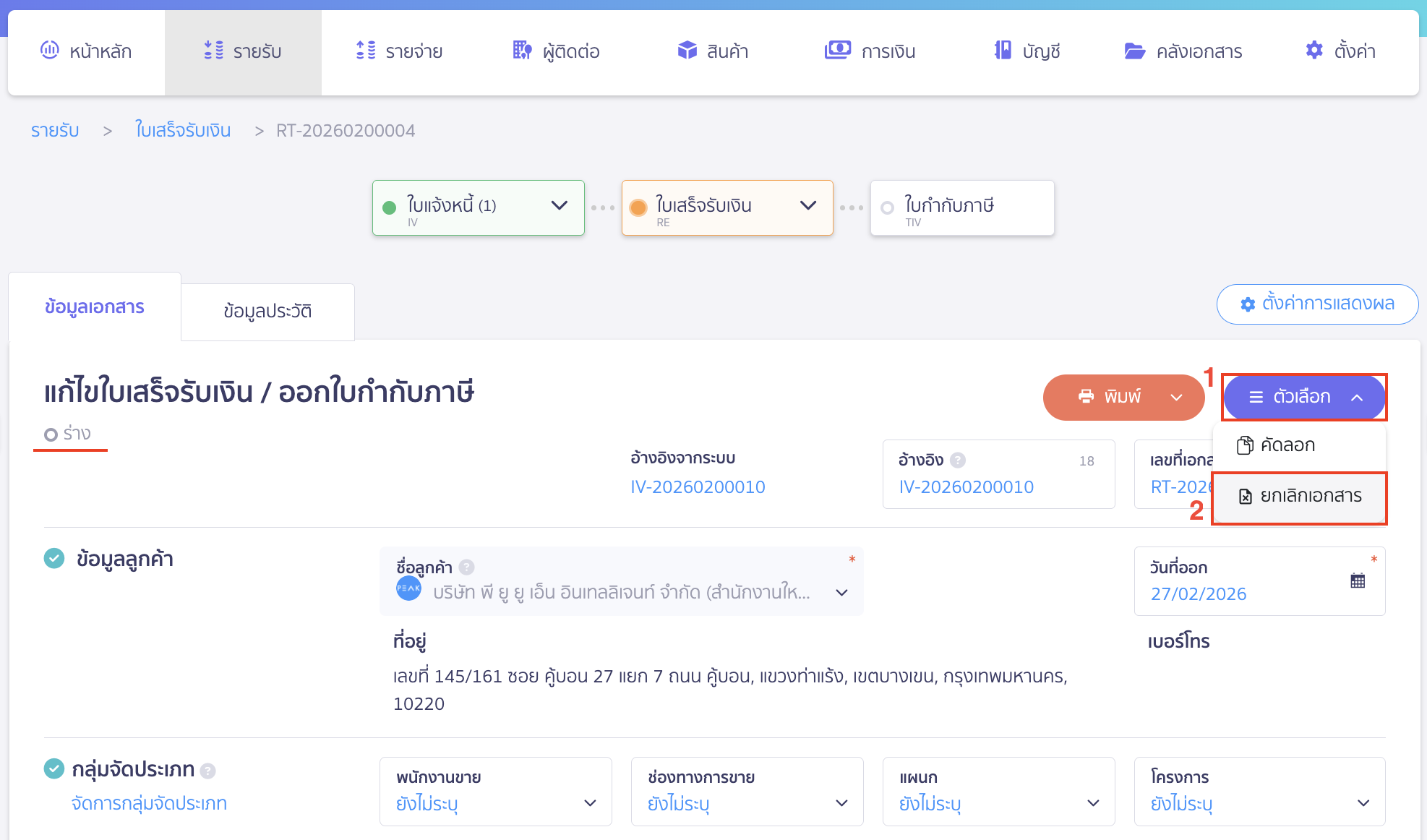
Task: Open the ตั้งค่า settings gear icon
Action: coord(1314,50)
